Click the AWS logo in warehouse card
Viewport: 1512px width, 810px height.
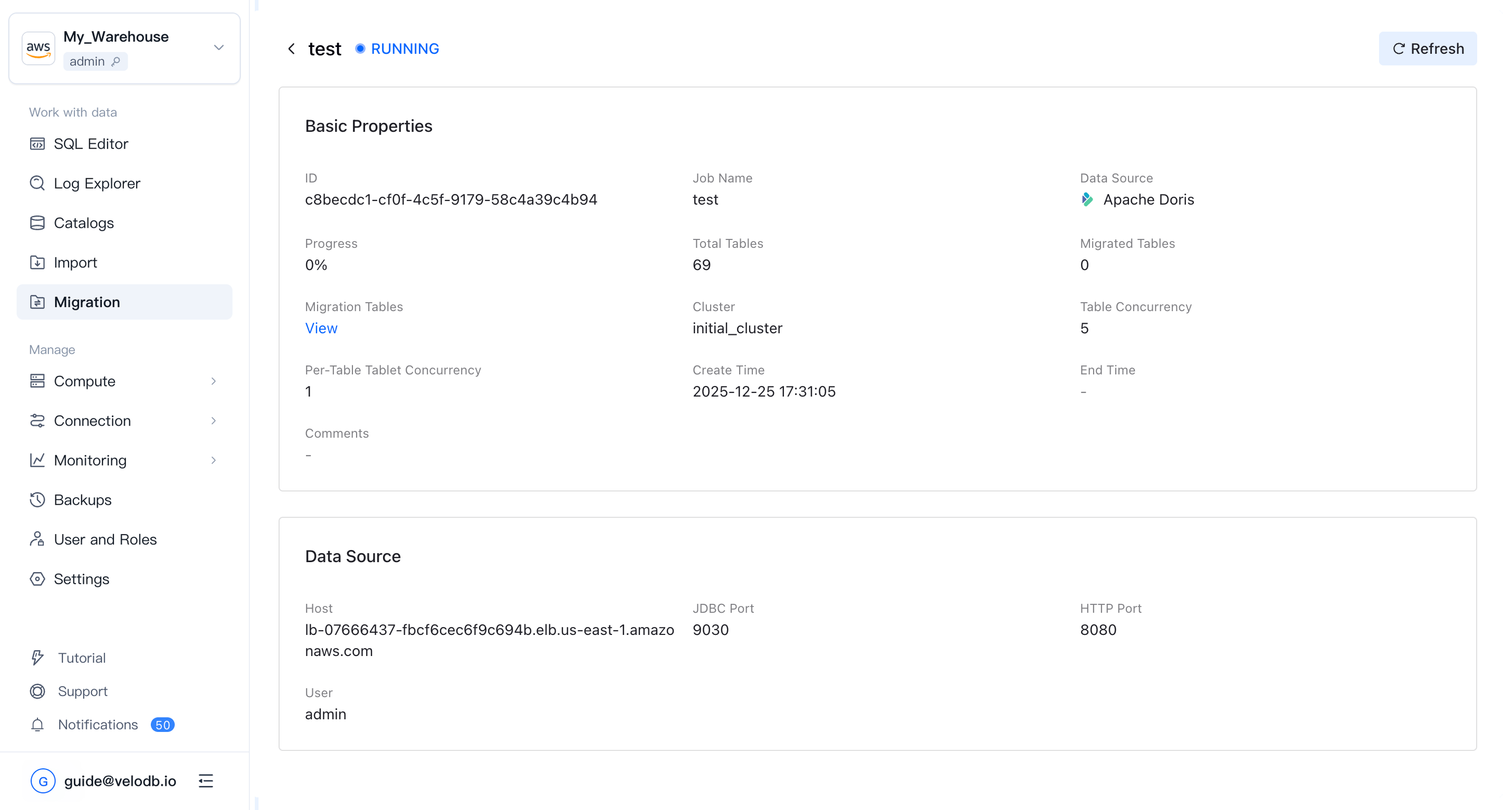[38, 48]
